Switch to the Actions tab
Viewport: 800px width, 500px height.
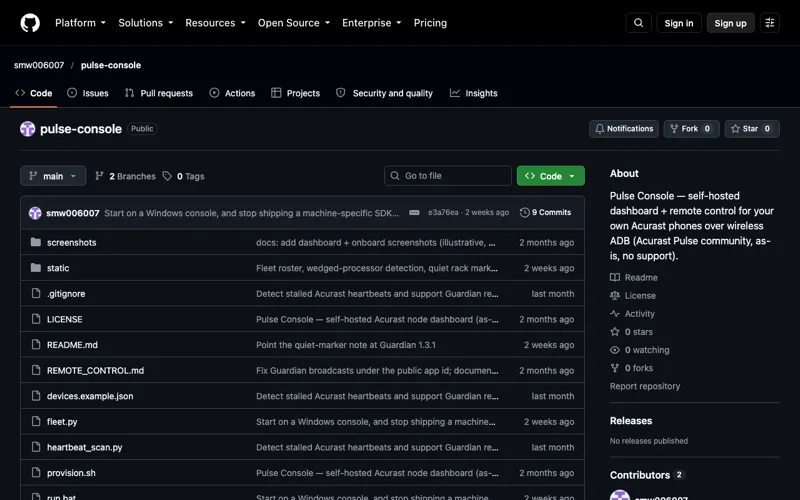[x=232, y=93]
